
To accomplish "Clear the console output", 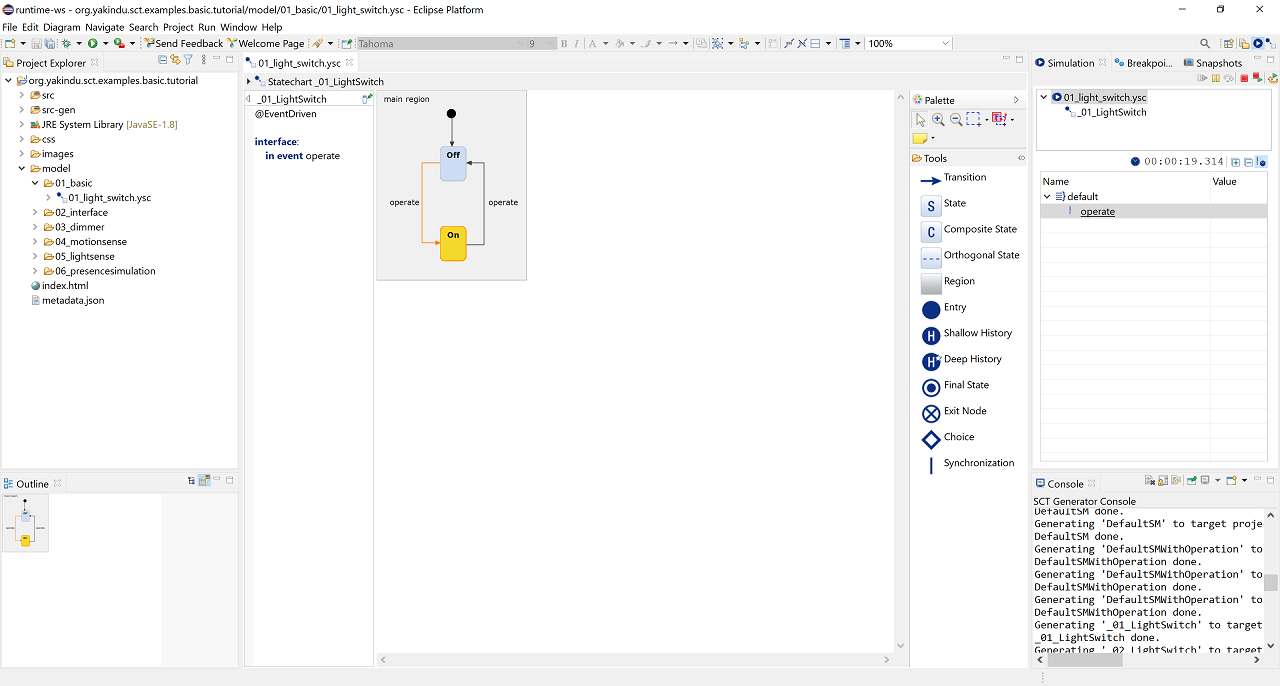I will point(1150,481).
